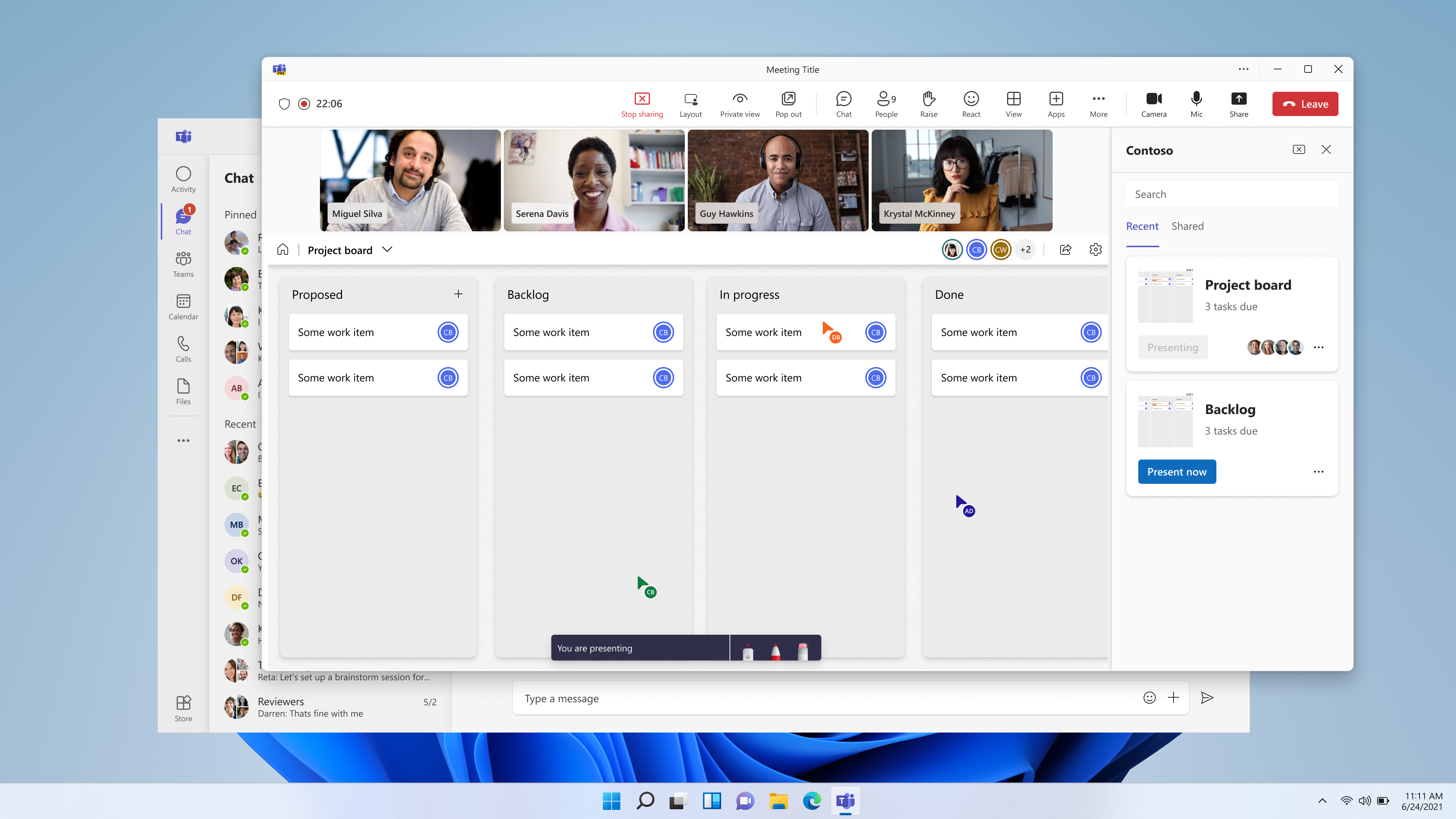Toggle Share screen icon

1238,103
